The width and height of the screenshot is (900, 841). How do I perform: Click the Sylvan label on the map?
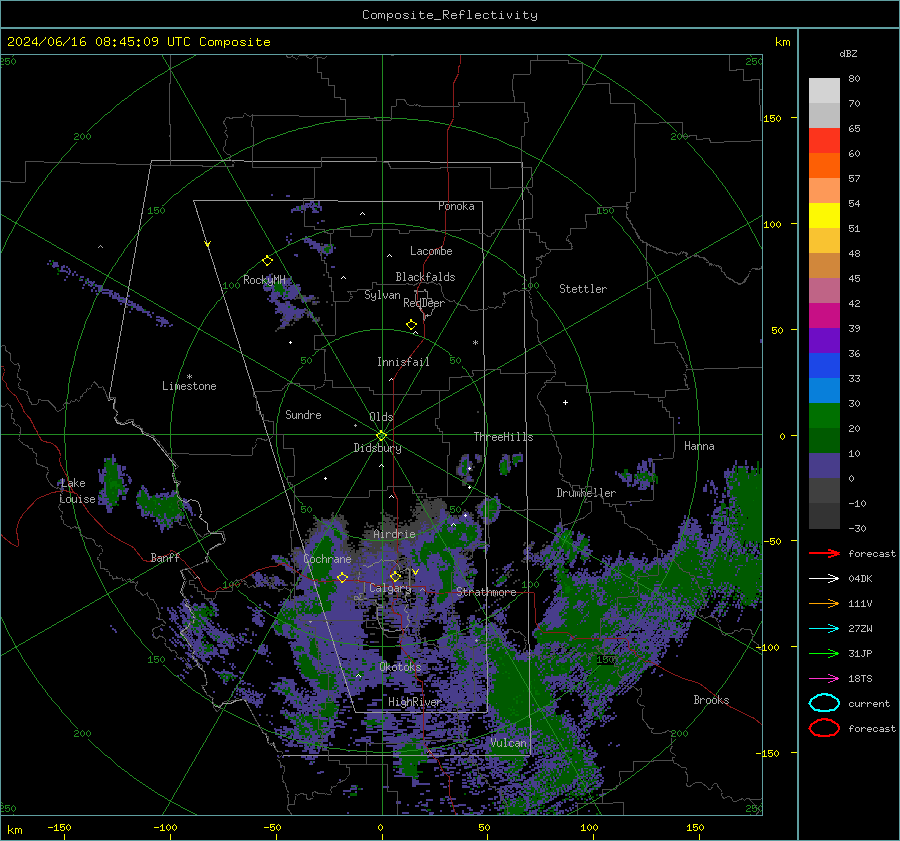[382, 295]
